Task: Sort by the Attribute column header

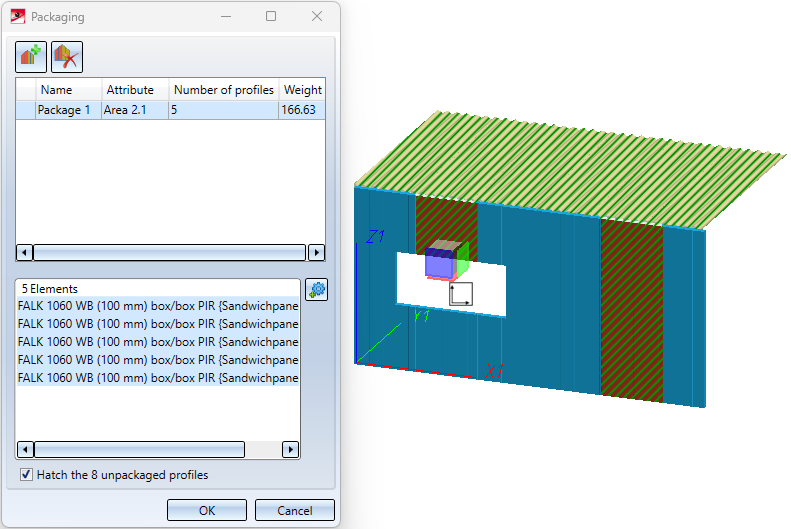Action: [135, 90]
